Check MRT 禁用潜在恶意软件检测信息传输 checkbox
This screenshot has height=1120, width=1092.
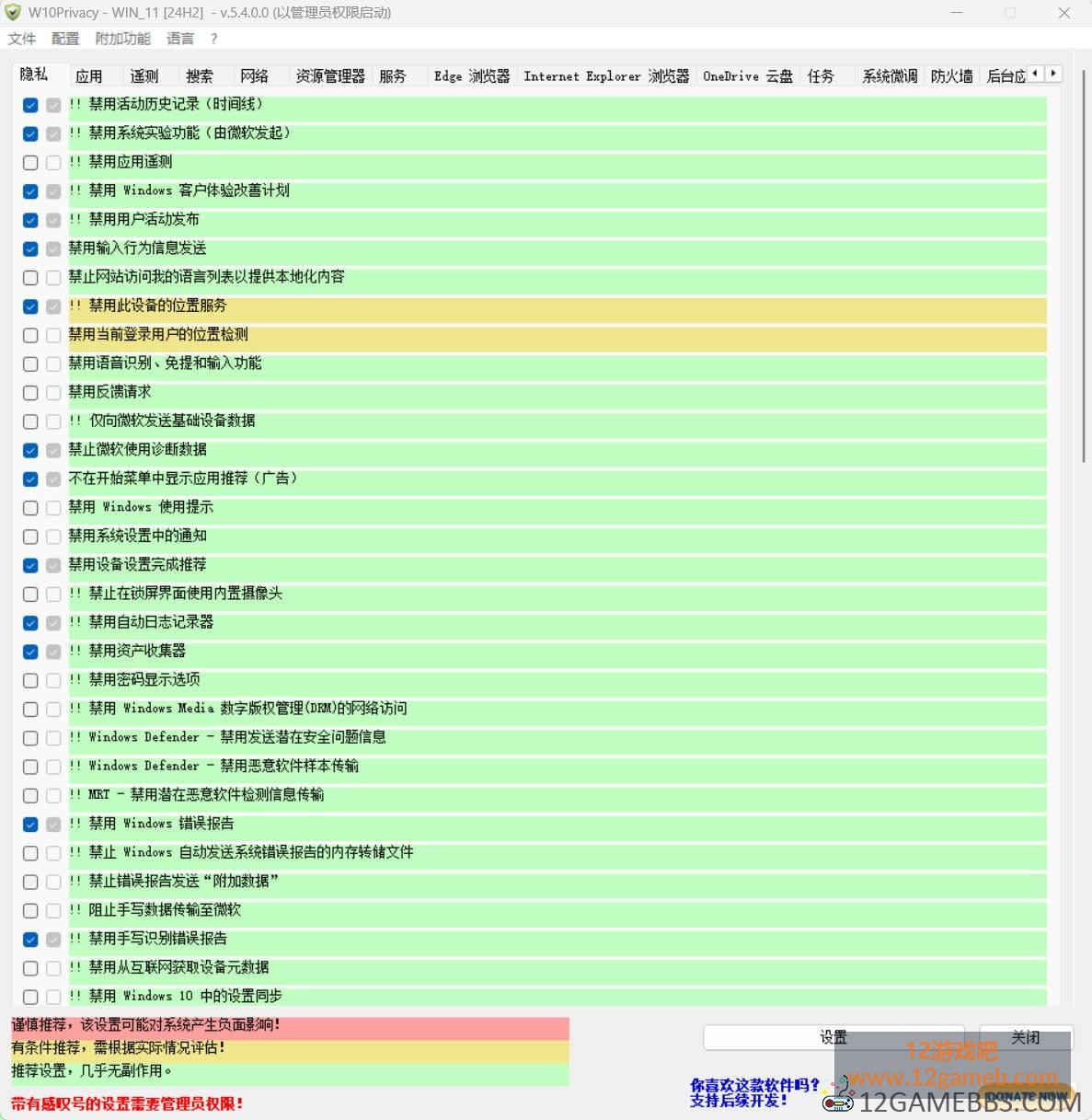click(x=30, y=796)
